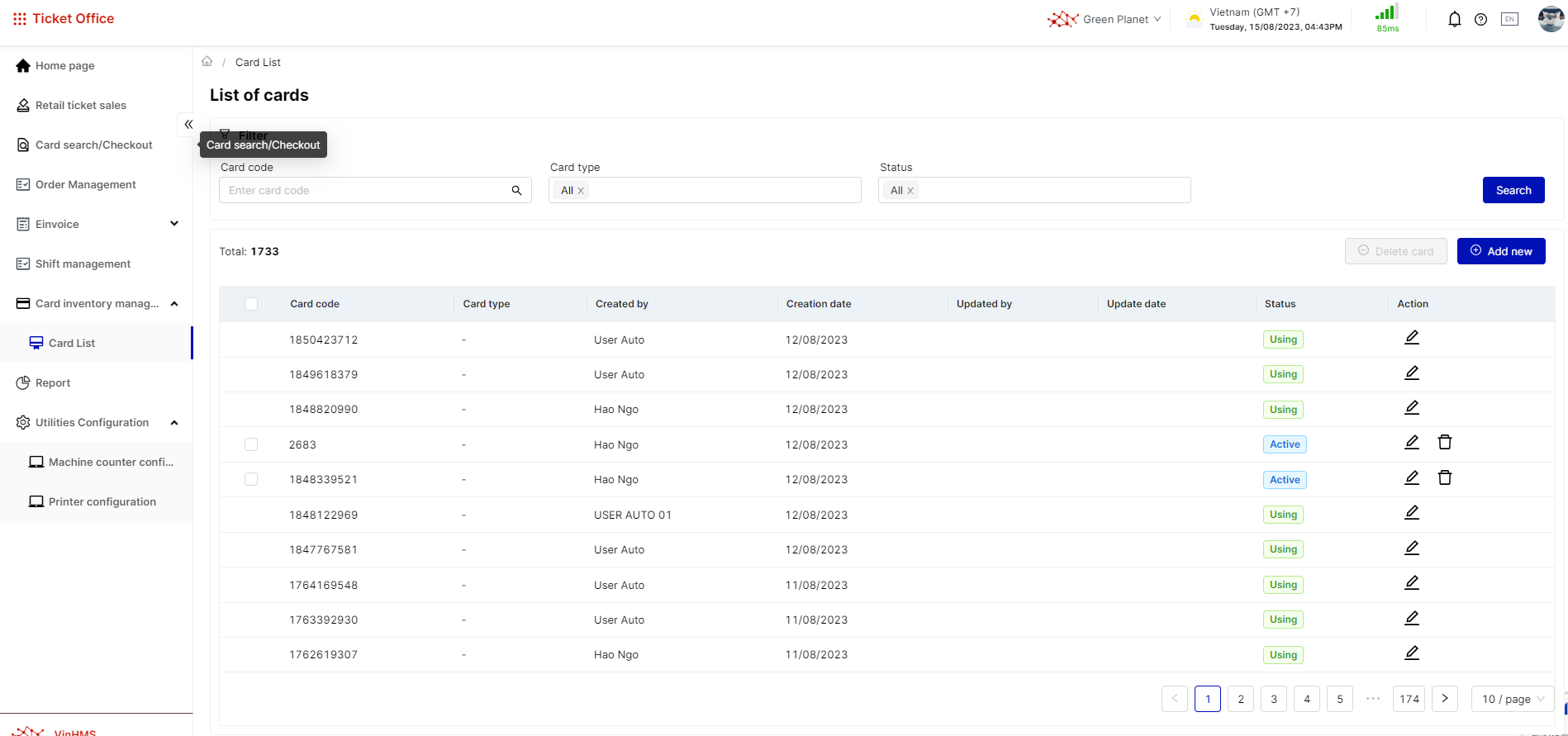The image size is (1568, 736).
Task: Collapse the sidebar with double chevron
Action: 188,125
